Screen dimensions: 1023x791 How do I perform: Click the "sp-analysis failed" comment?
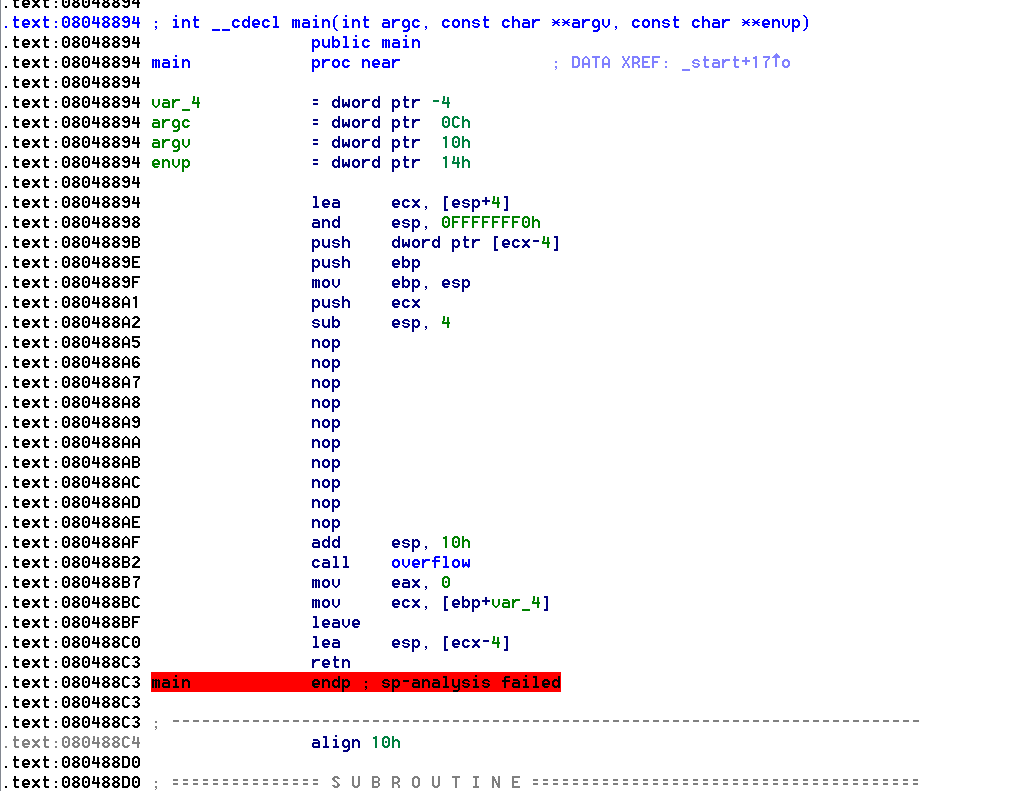pyautogui.click(x=470, y=682)
